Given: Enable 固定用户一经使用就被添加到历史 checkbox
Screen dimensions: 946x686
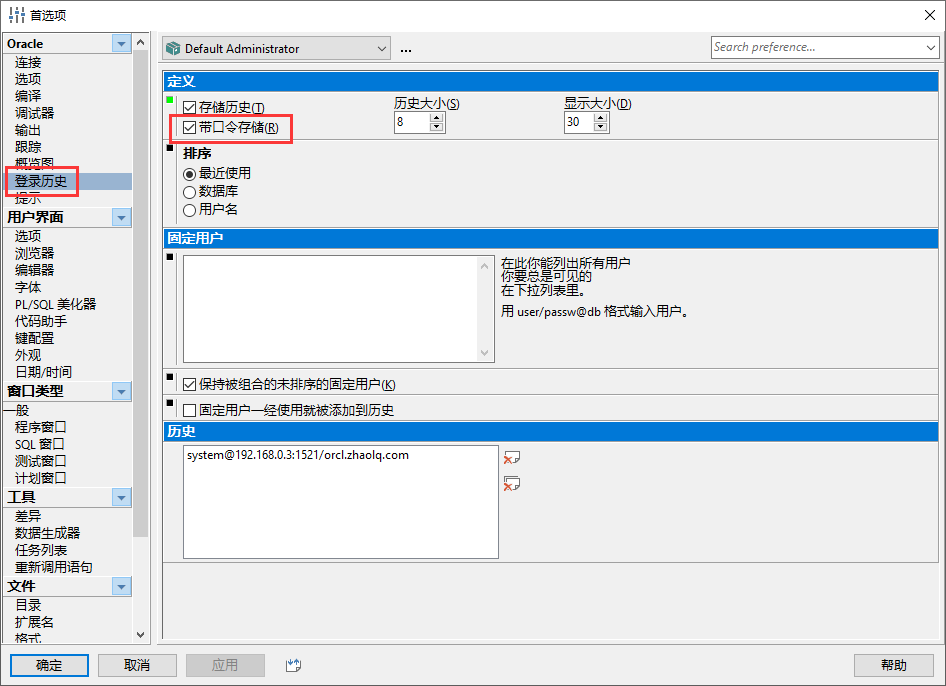Looking at the screenshot, I should point(190,410).
